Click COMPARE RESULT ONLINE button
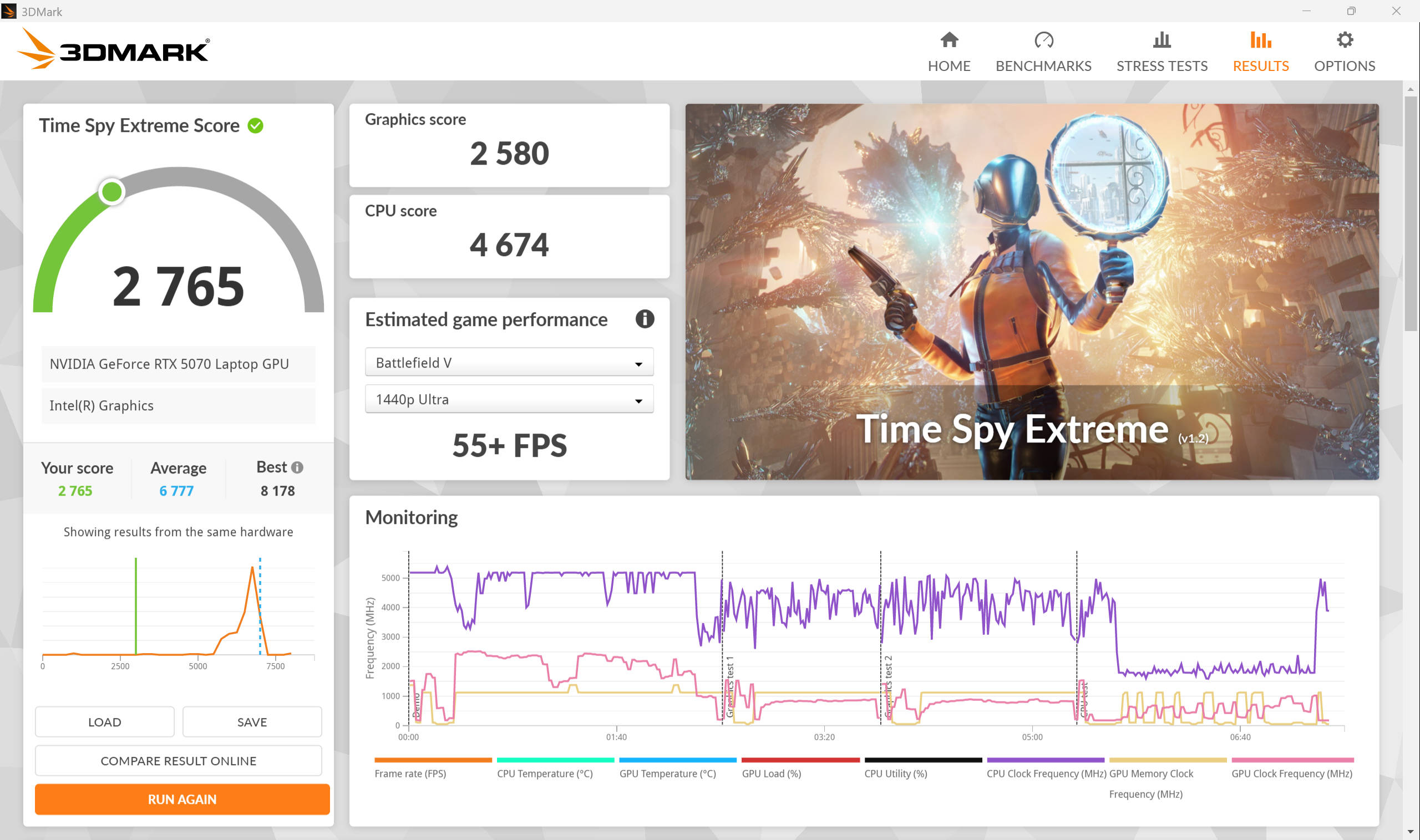1420x840 pixels. click(x=179, y=760)
